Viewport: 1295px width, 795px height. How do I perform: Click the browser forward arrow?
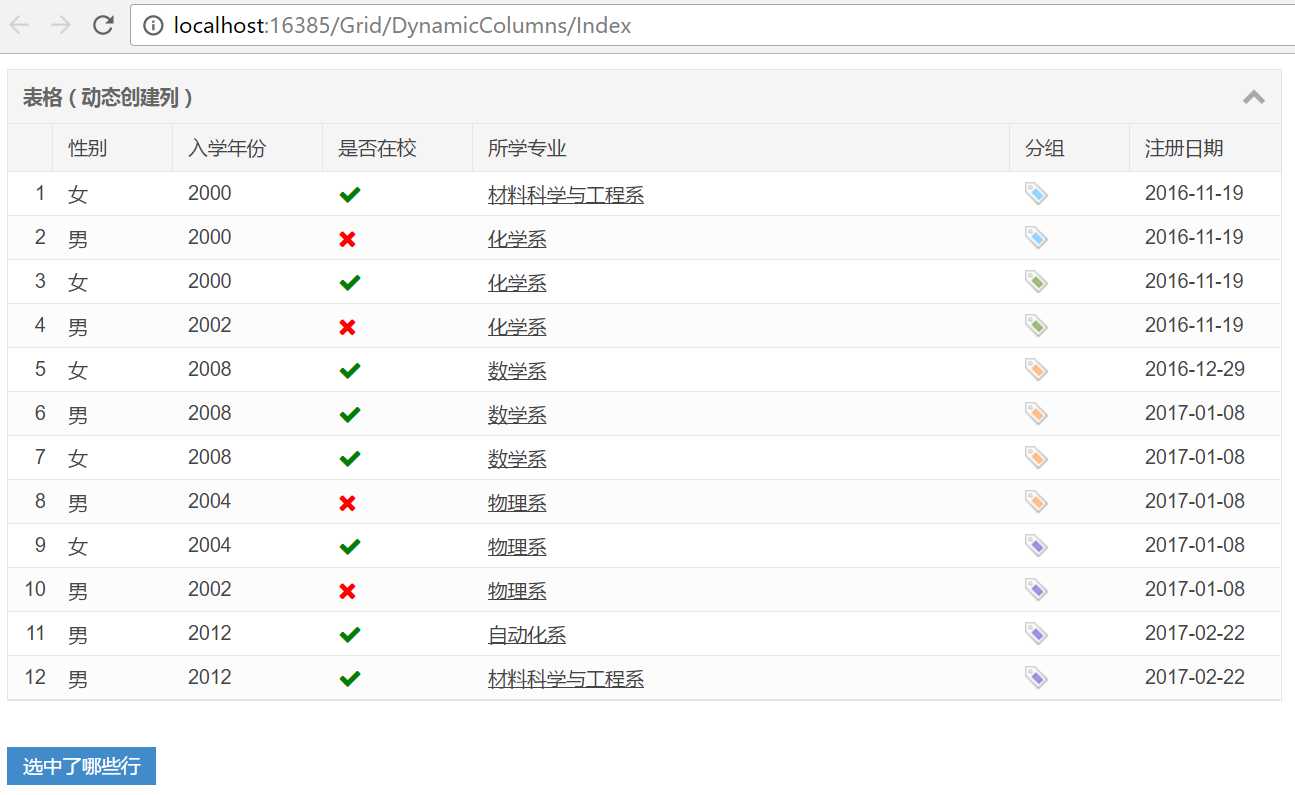pyautogui.click(x=60, y=25)
